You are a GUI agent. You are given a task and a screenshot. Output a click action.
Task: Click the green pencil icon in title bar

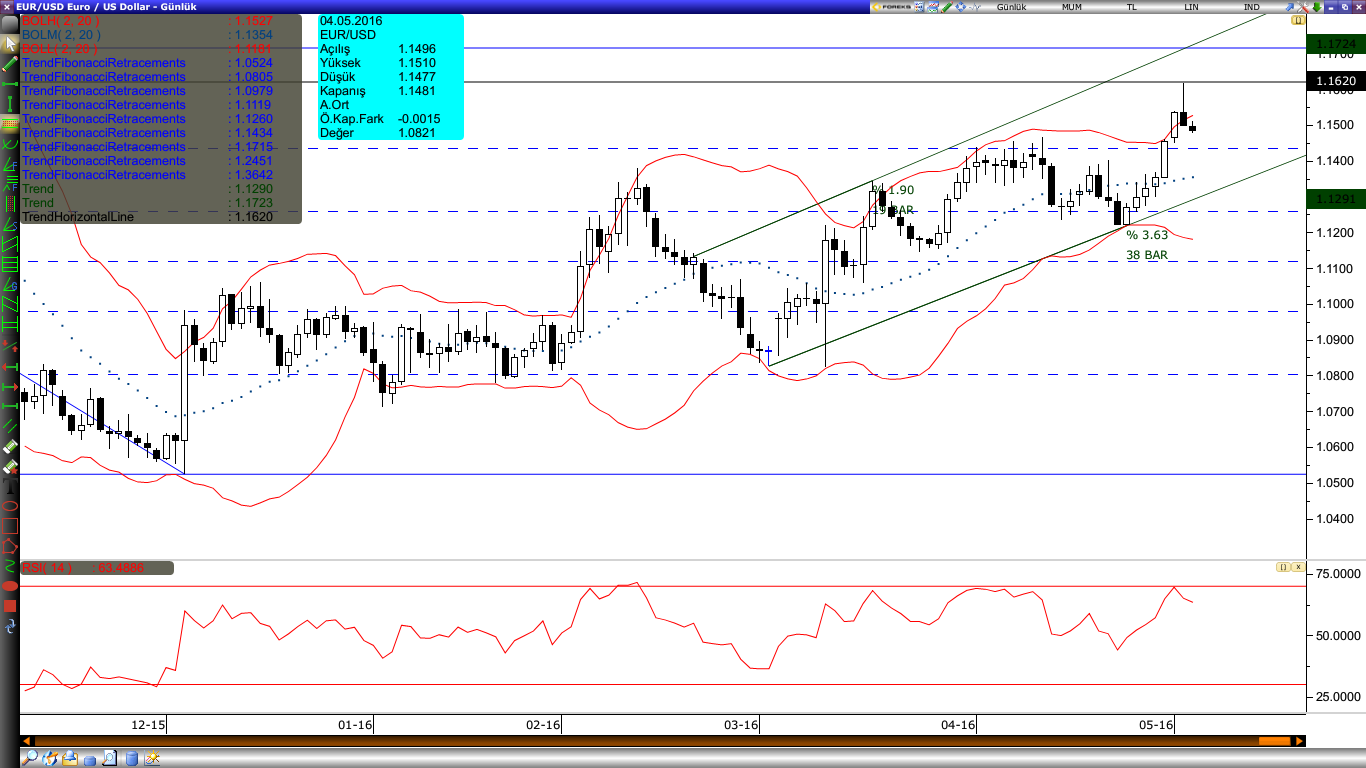click(946, 7)
